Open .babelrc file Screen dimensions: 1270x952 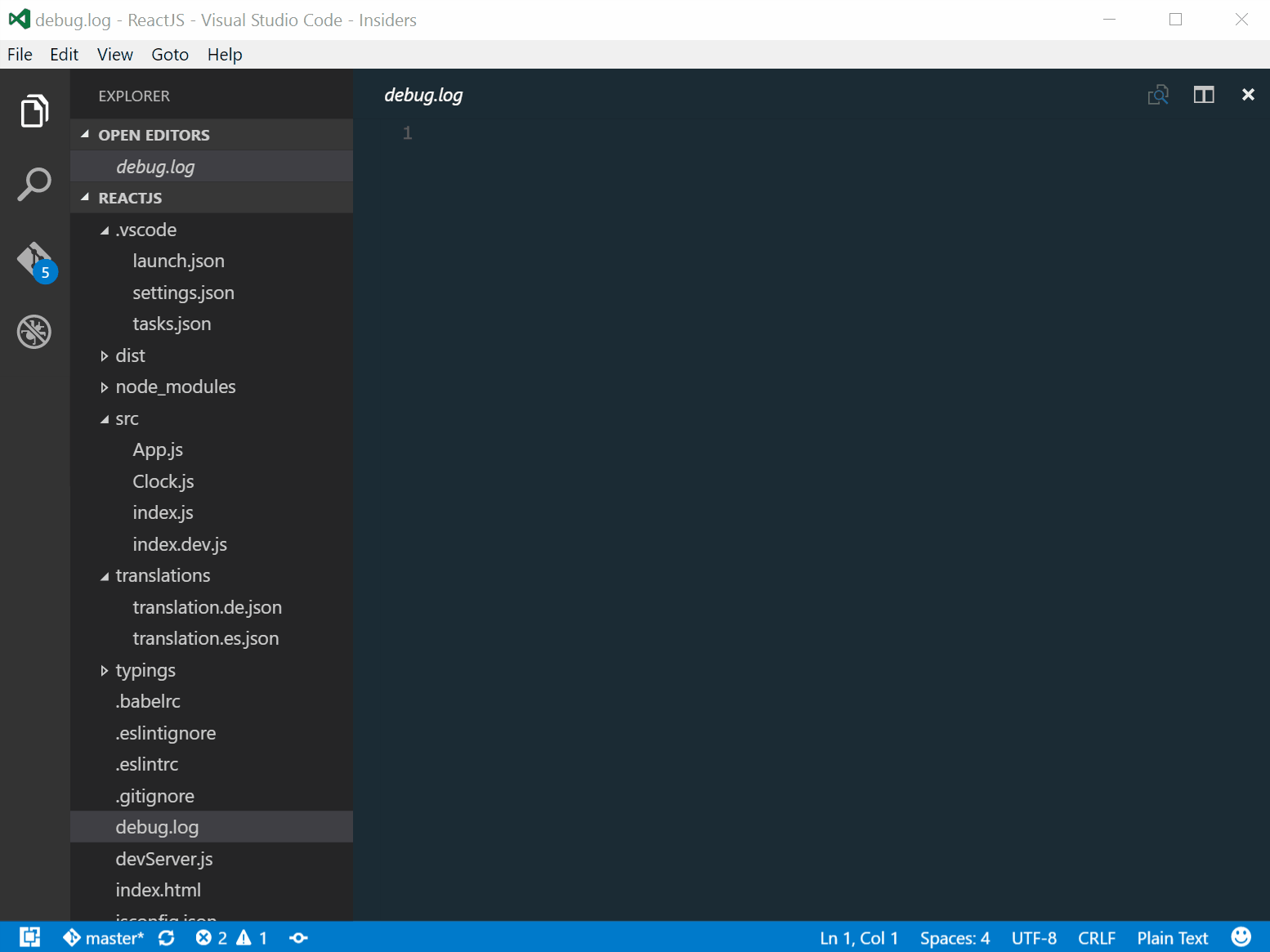tap(212, 701)
